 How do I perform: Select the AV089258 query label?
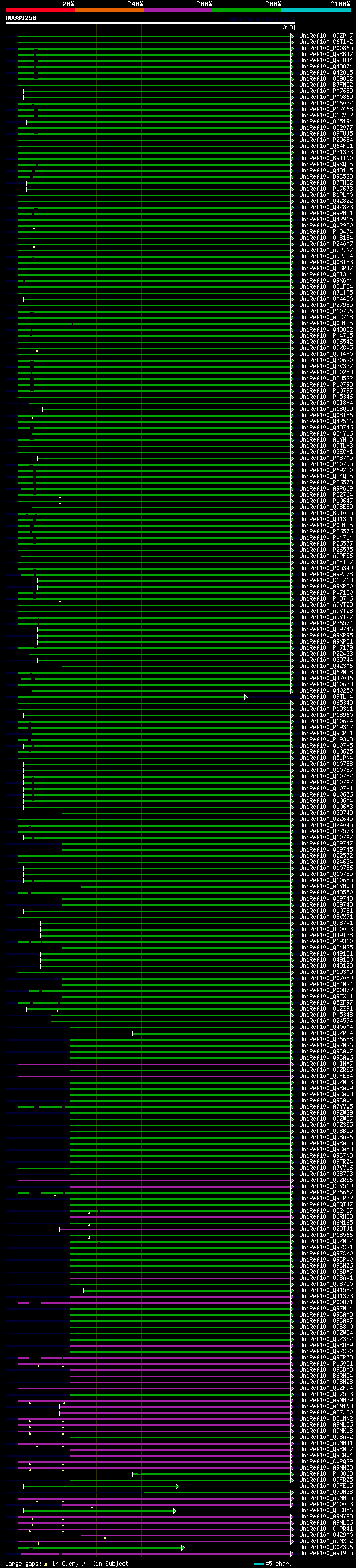click(21, 18)
